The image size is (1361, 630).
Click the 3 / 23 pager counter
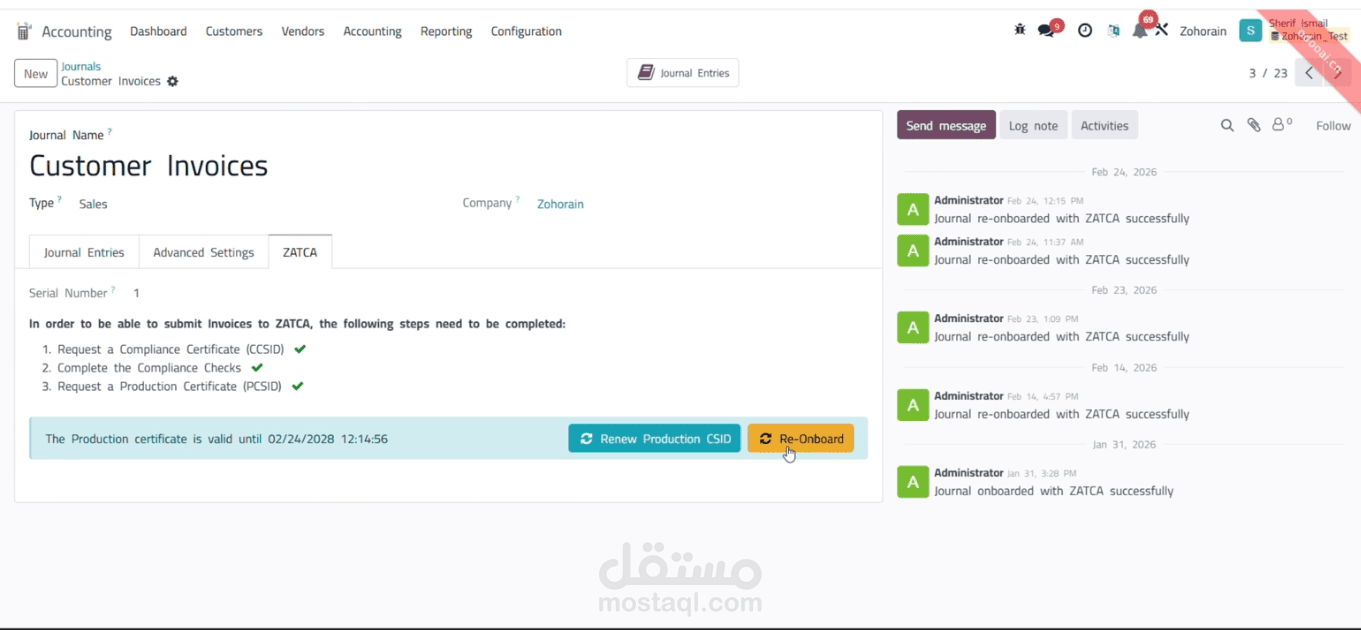[x=1268, y=73]
